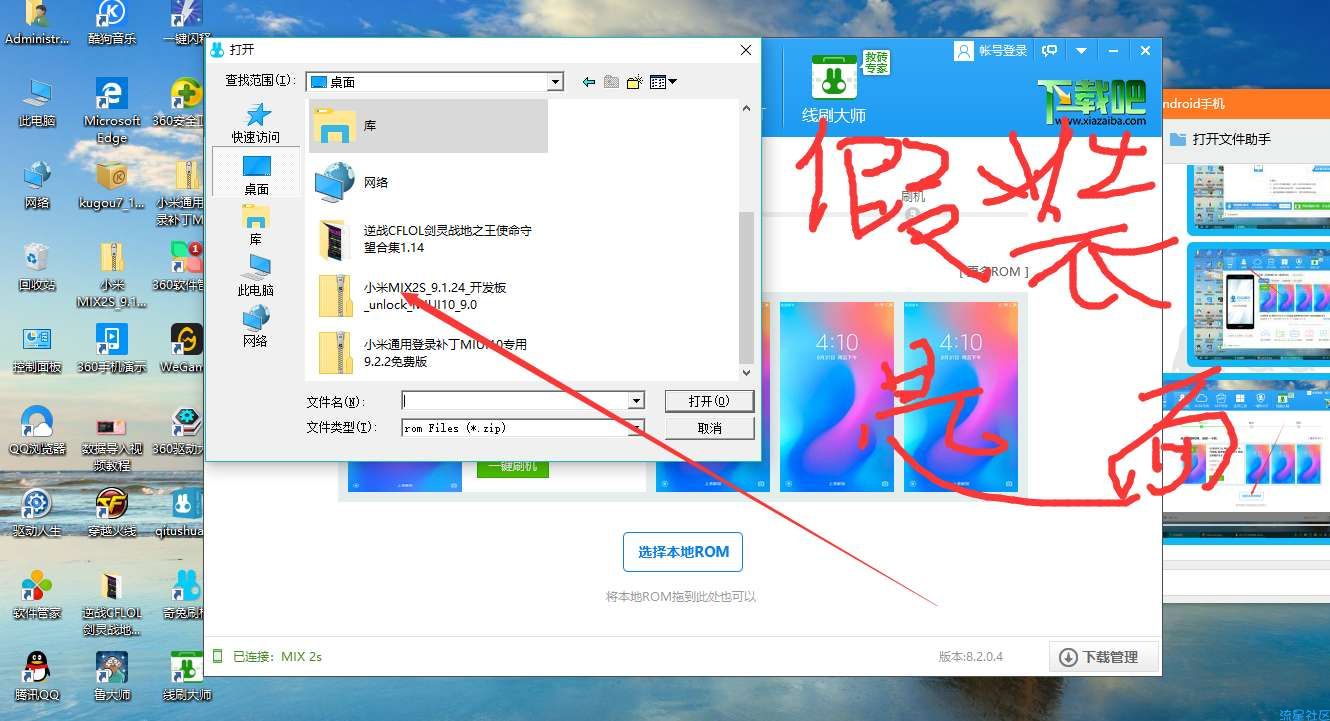
Task: Click the 选择本地ROM button
Action: click(683, 552)
